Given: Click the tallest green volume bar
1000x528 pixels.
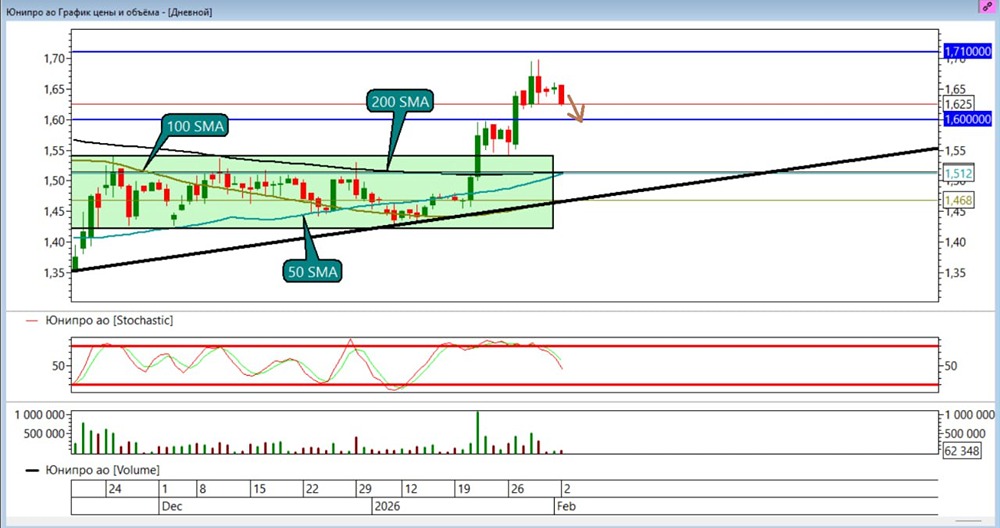Looking at the screenshot, I should (478, 432).
